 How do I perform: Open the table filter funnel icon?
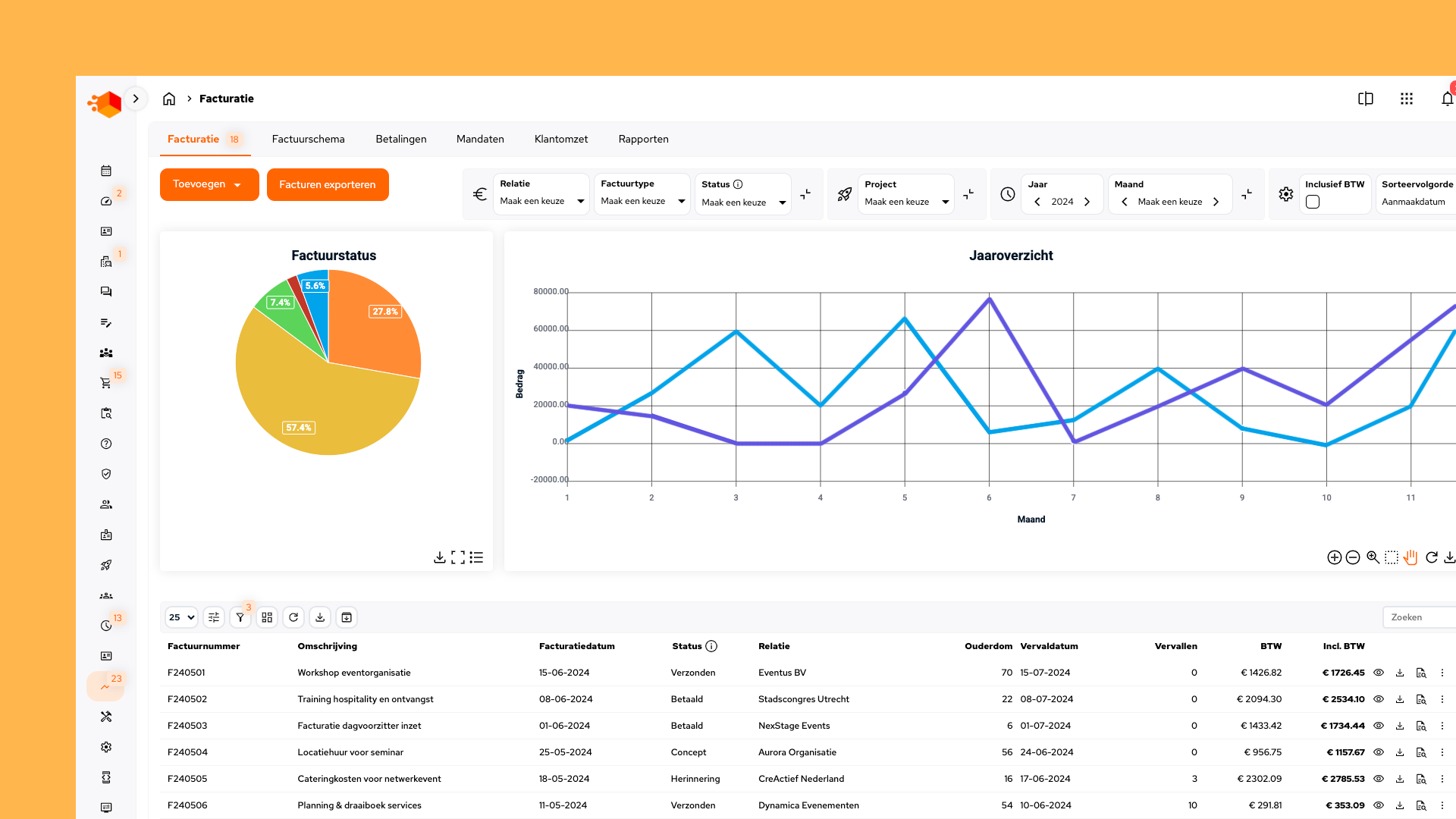click(240, 617)
